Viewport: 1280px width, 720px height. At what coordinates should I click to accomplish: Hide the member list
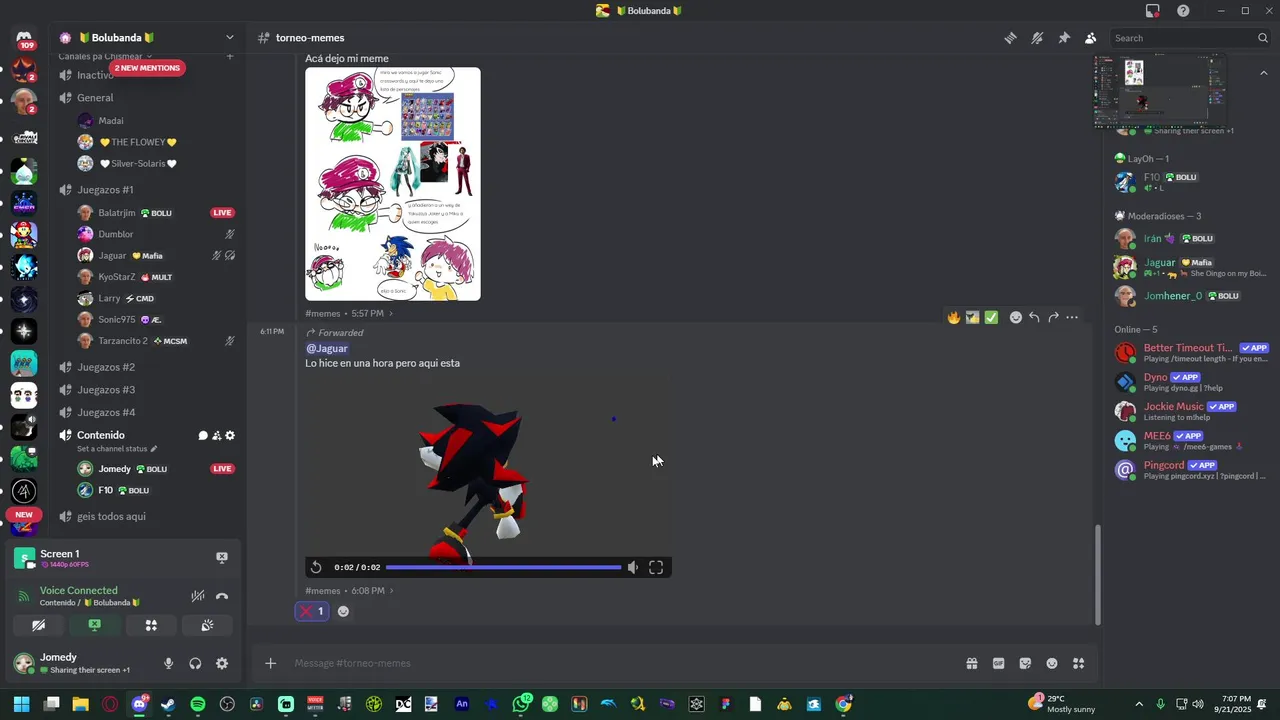tap(1091, 38)
